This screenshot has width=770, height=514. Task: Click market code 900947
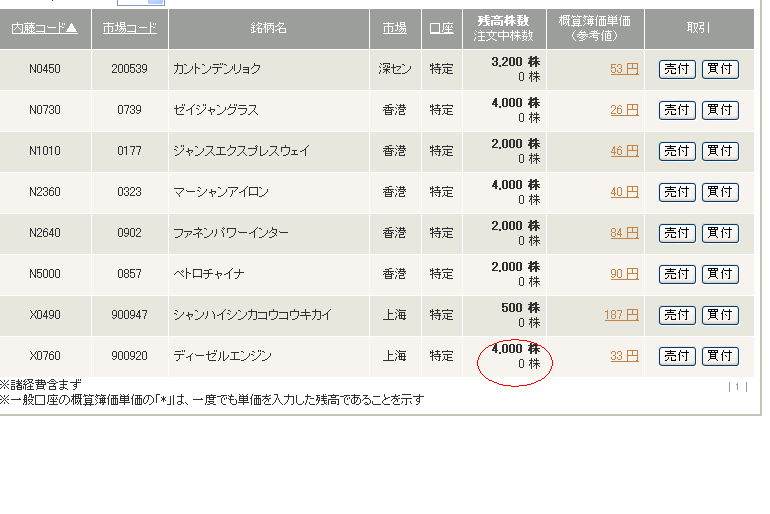pos(129,315)
